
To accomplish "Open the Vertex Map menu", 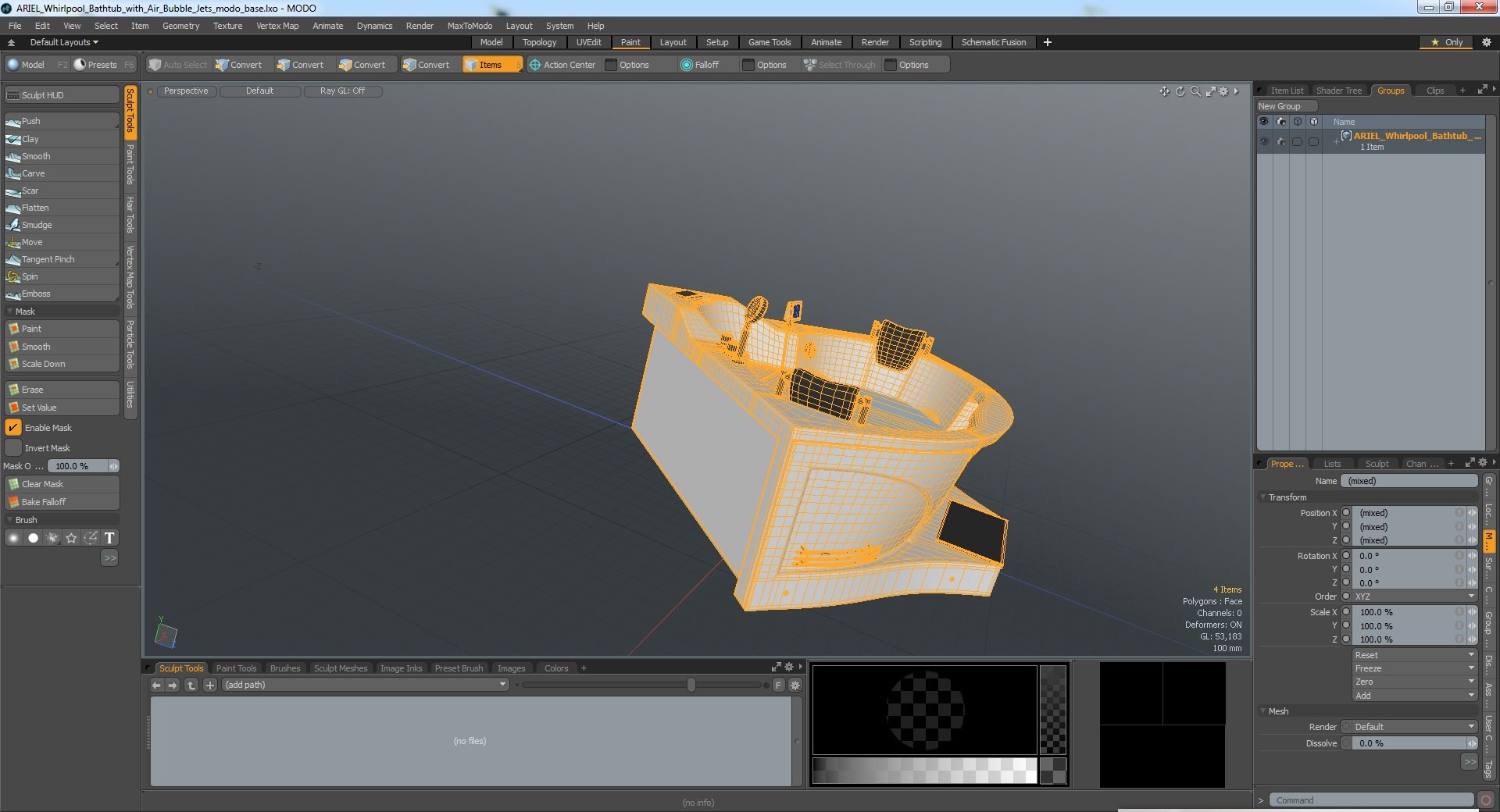I will pos(277,26).
